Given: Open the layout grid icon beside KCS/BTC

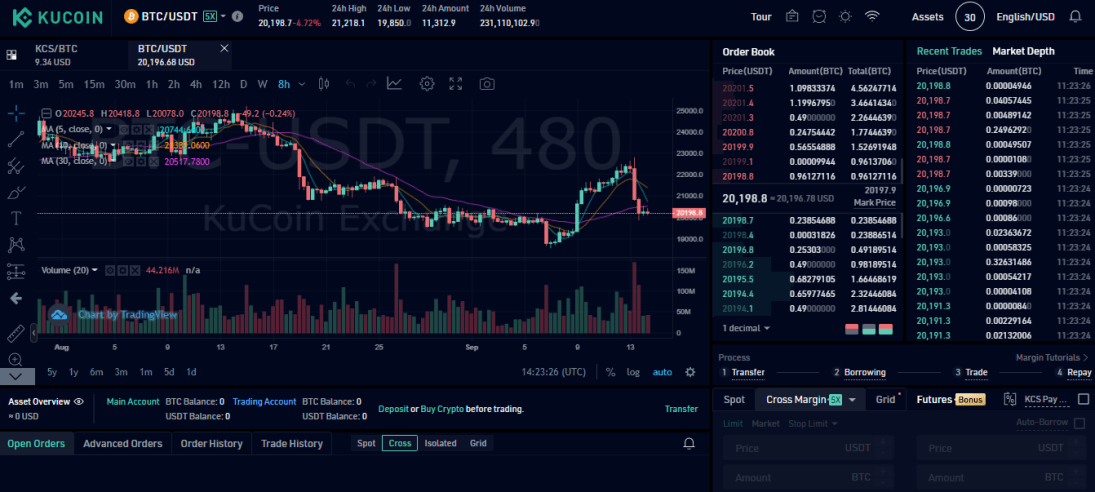Looking at the screenshot, I should (11, 55).
